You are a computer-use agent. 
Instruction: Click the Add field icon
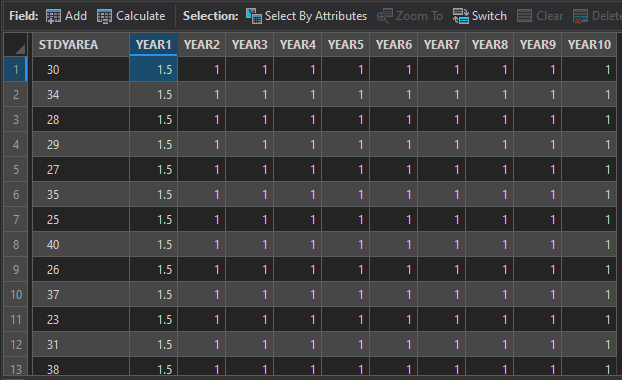[x=53, y=16]
